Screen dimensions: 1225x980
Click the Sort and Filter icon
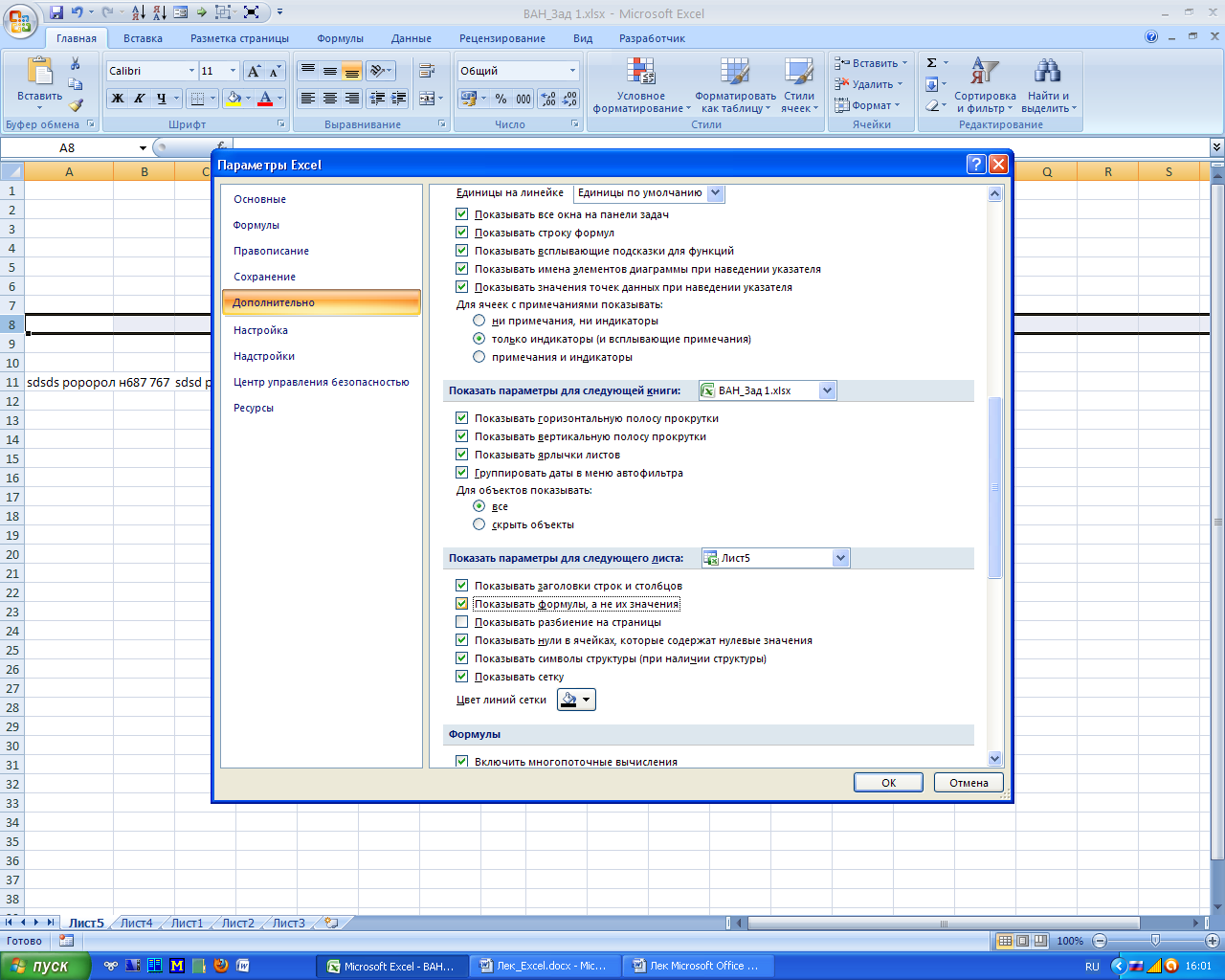(985, 71)
